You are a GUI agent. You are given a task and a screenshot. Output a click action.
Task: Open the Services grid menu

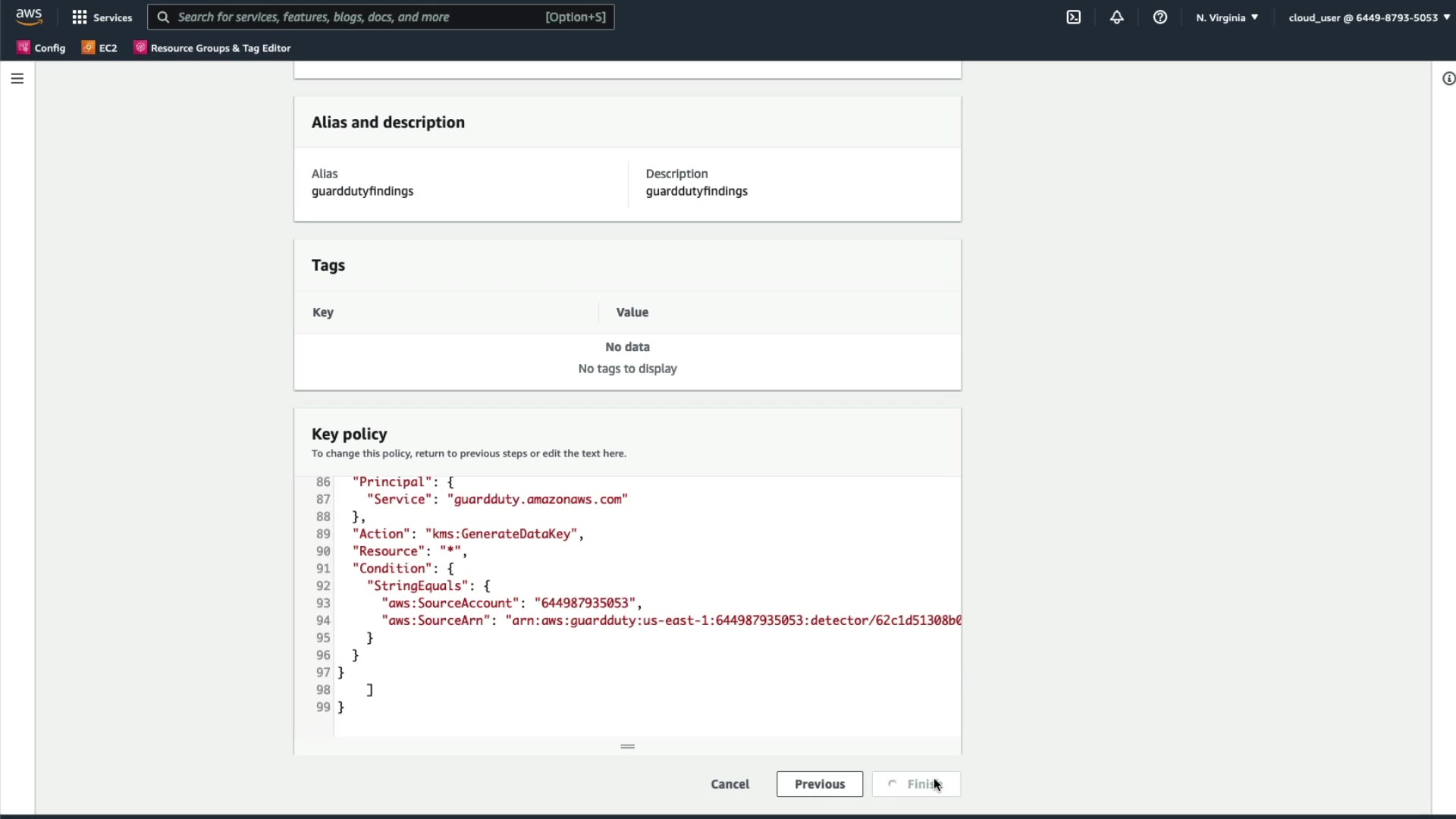click(x=102, y=17)
